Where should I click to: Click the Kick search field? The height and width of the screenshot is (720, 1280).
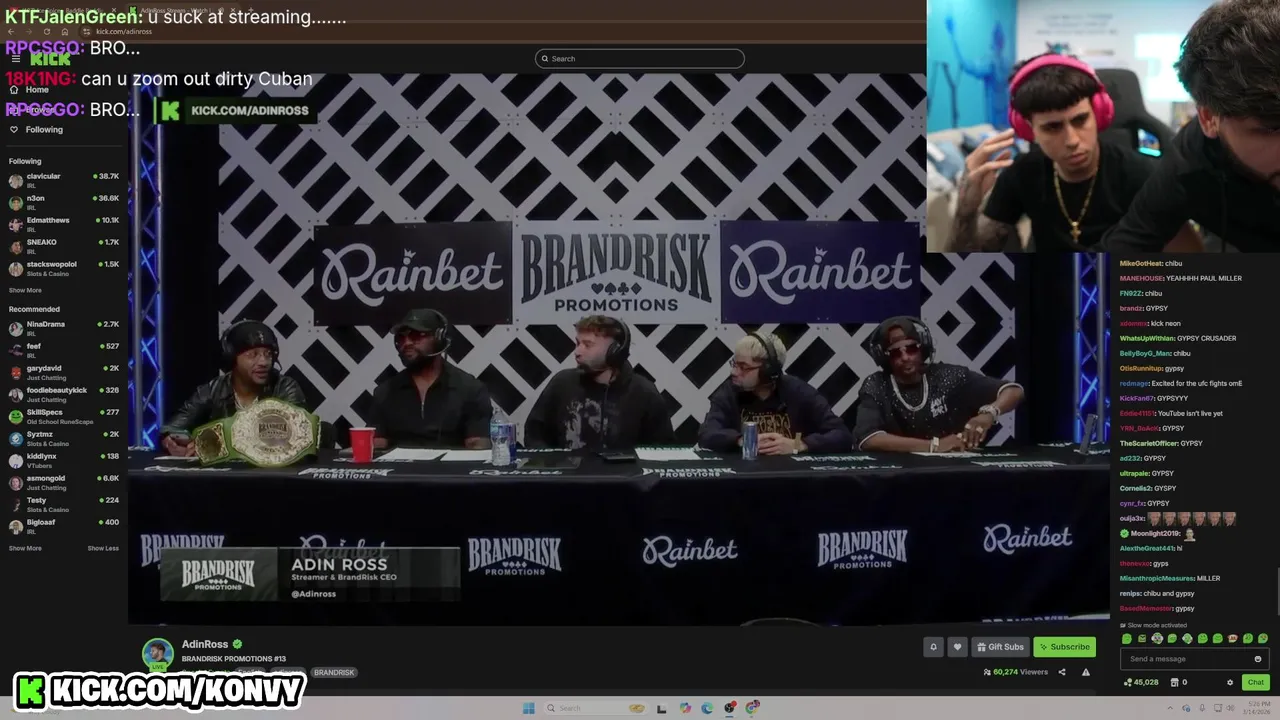coord(640,59)
